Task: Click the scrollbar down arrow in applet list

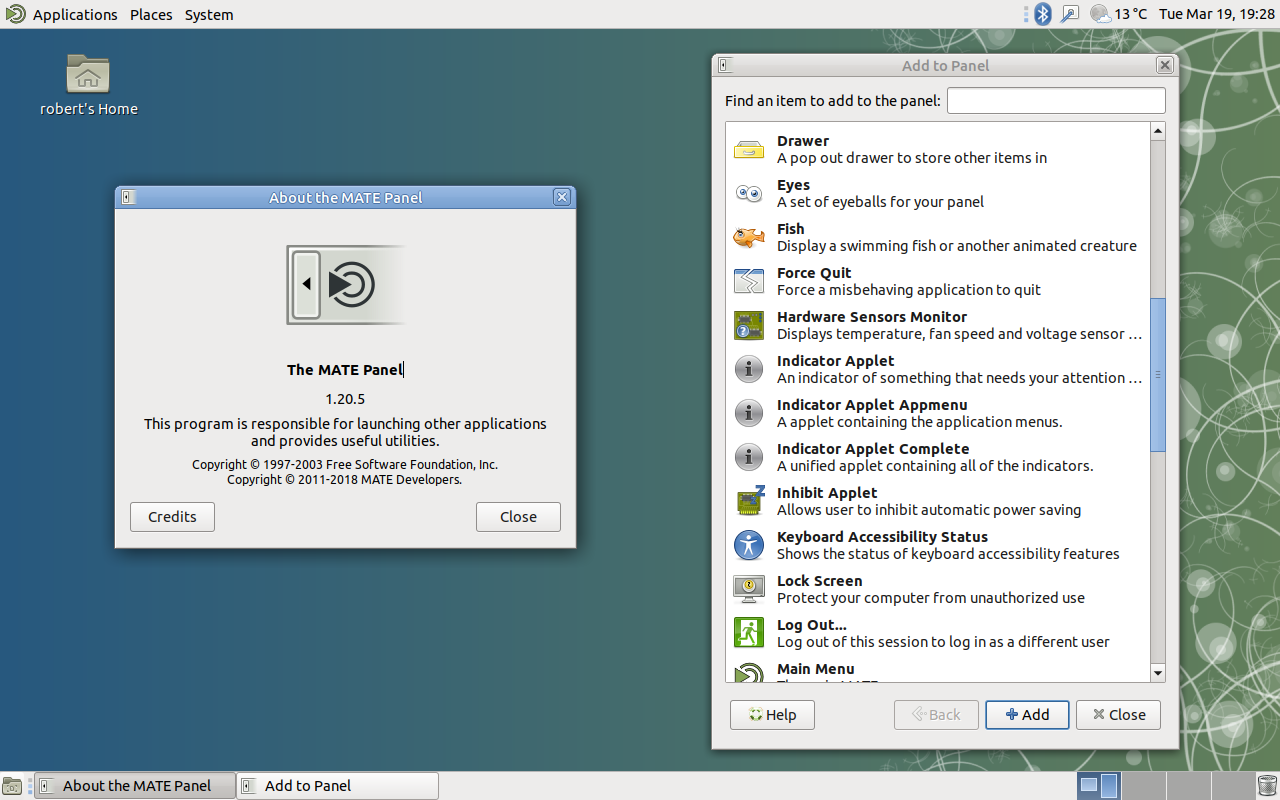Action: point(1158,673)
